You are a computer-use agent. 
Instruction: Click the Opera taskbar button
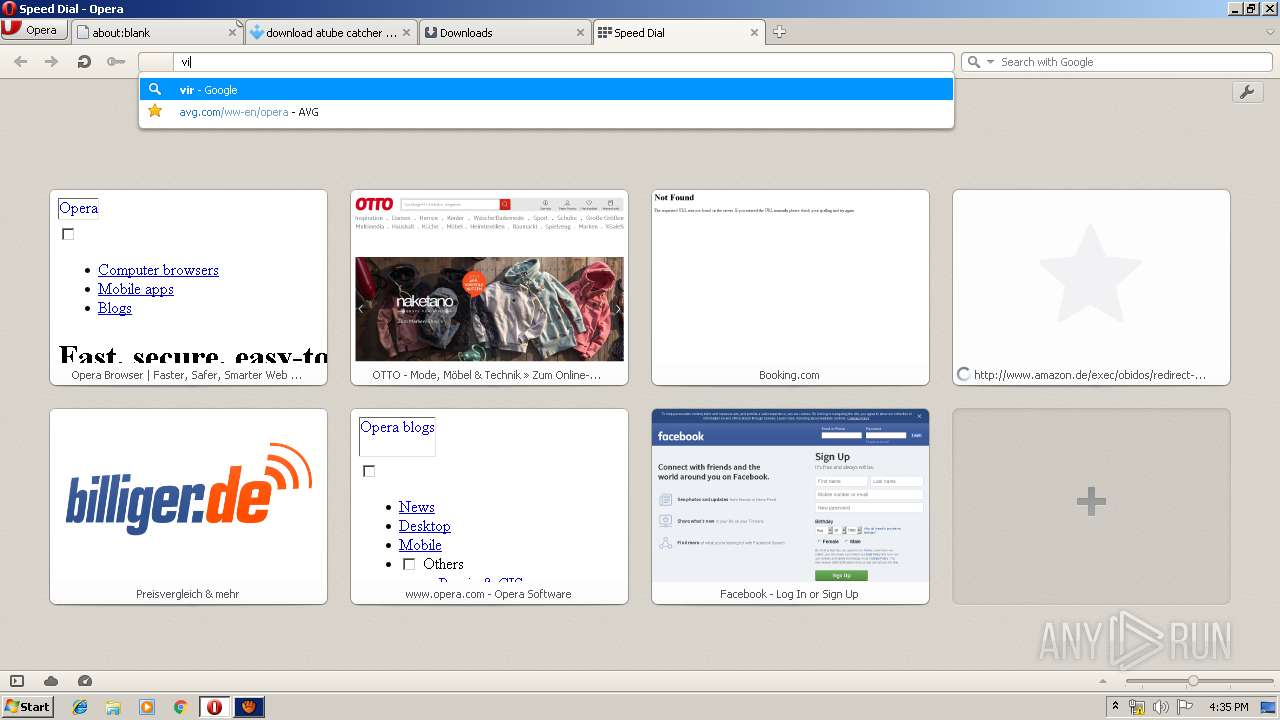214,707
